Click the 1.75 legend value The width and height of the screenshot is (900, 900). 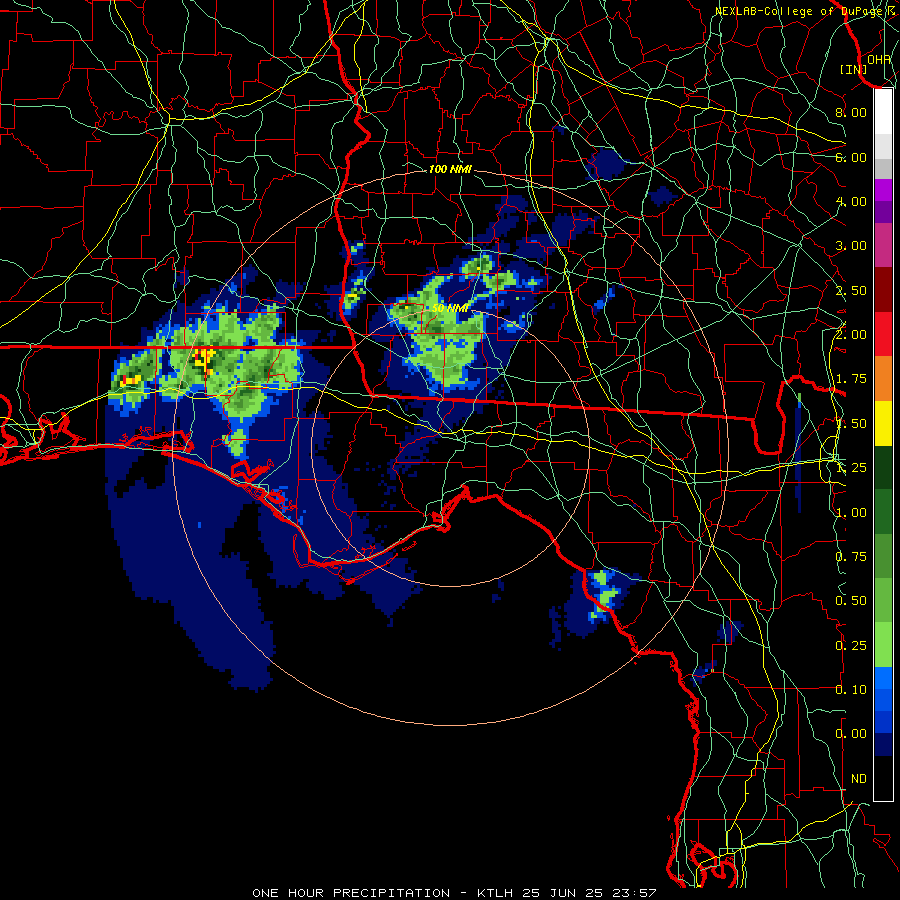click(851, 379)
